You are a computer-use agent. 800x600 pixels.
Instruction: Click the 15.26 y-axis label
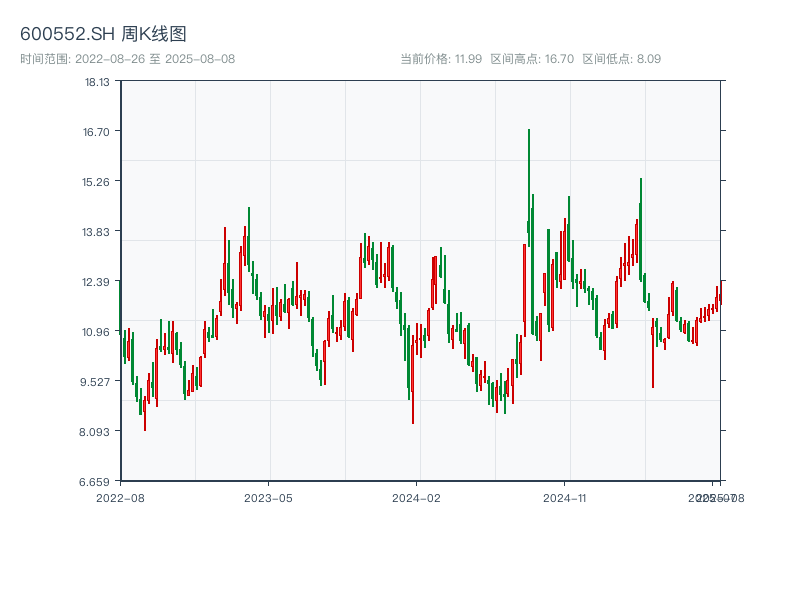click(96, 182)
